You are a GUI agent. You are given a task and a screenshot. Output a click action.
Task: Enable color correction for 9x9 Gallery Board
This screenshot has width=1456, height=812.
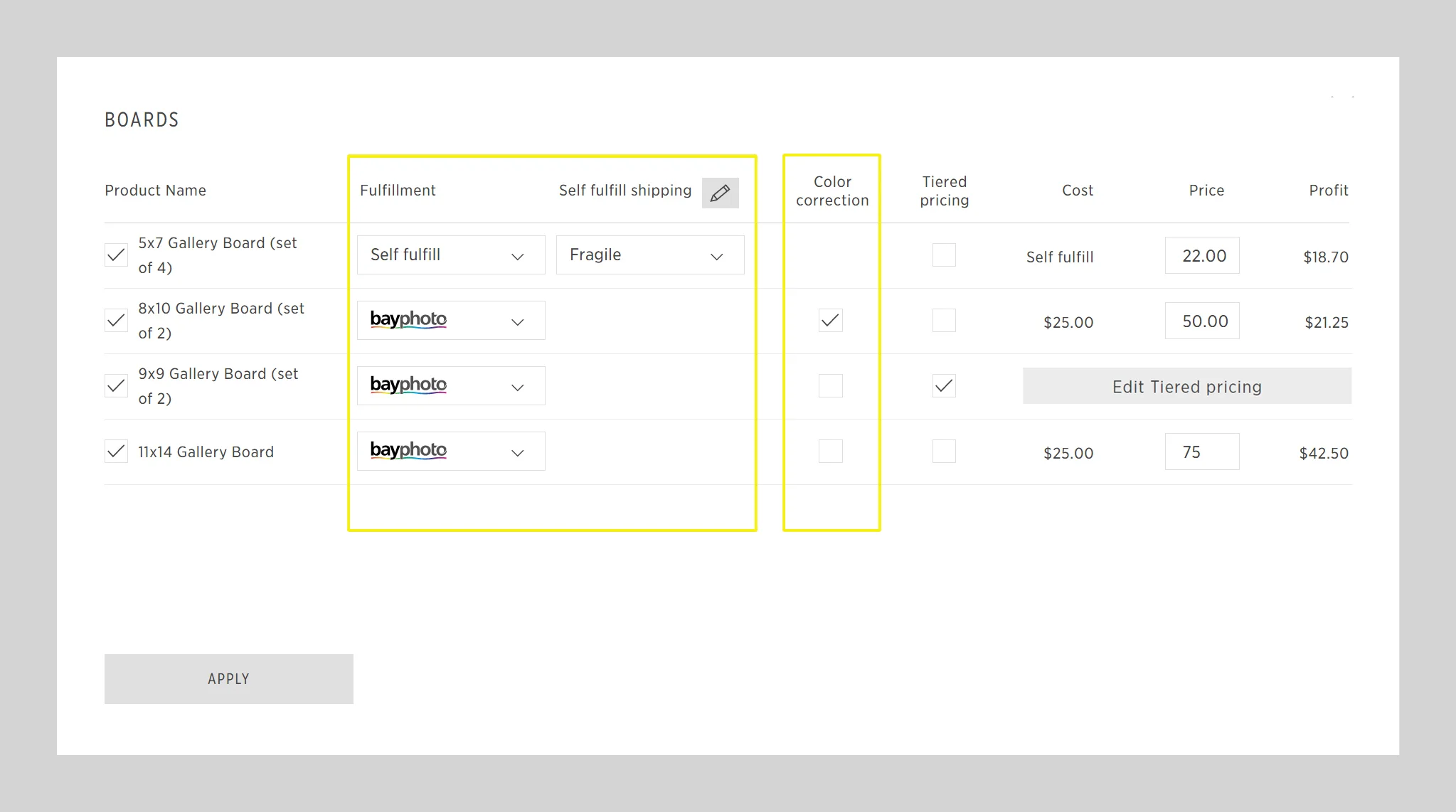click(830, 385)
